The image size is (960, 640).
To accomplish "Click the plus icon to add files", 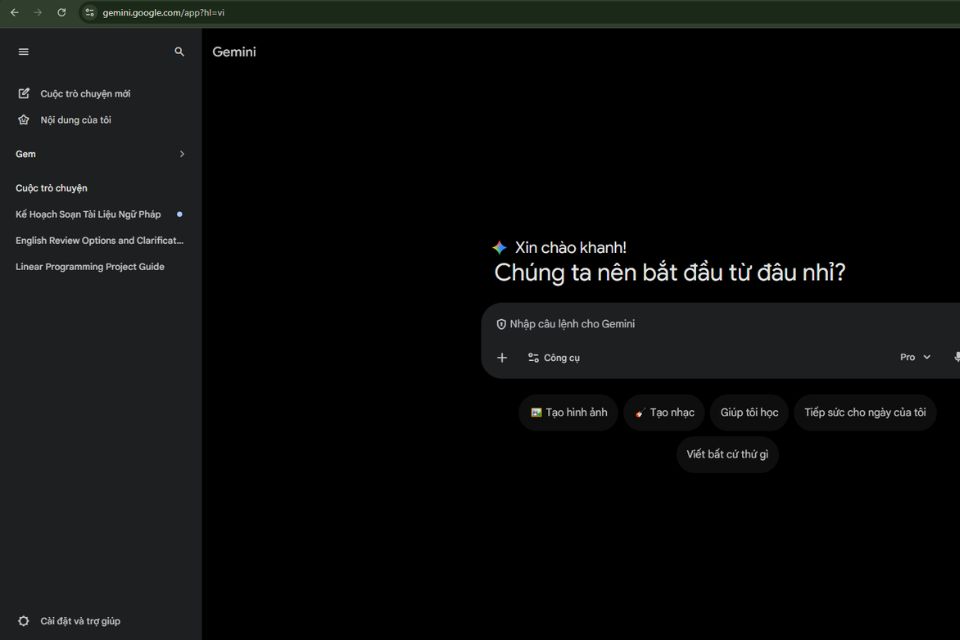I will (x=502, y=358).
